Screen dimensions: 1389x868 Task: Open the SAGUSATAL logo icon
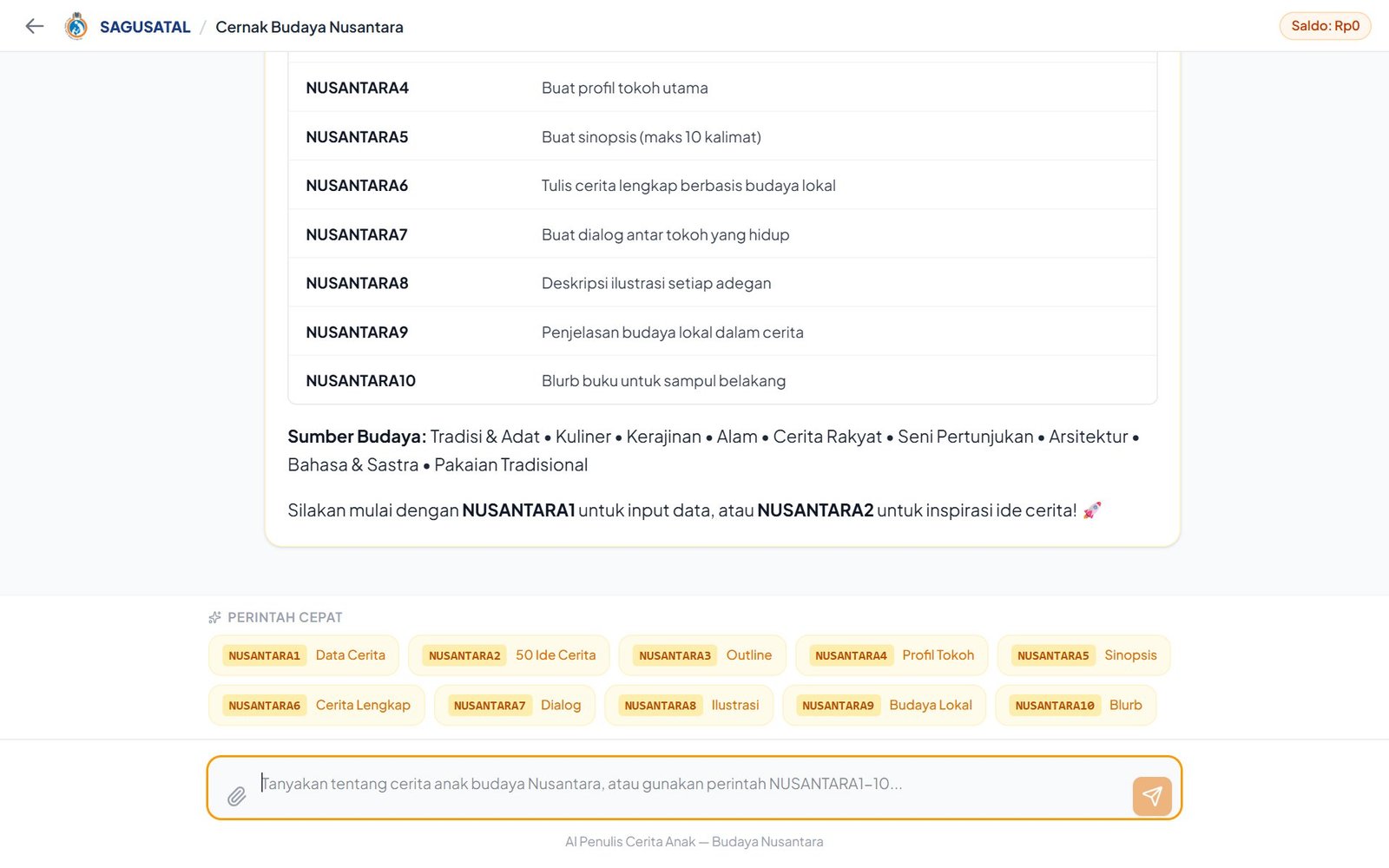tap(76, 26)
